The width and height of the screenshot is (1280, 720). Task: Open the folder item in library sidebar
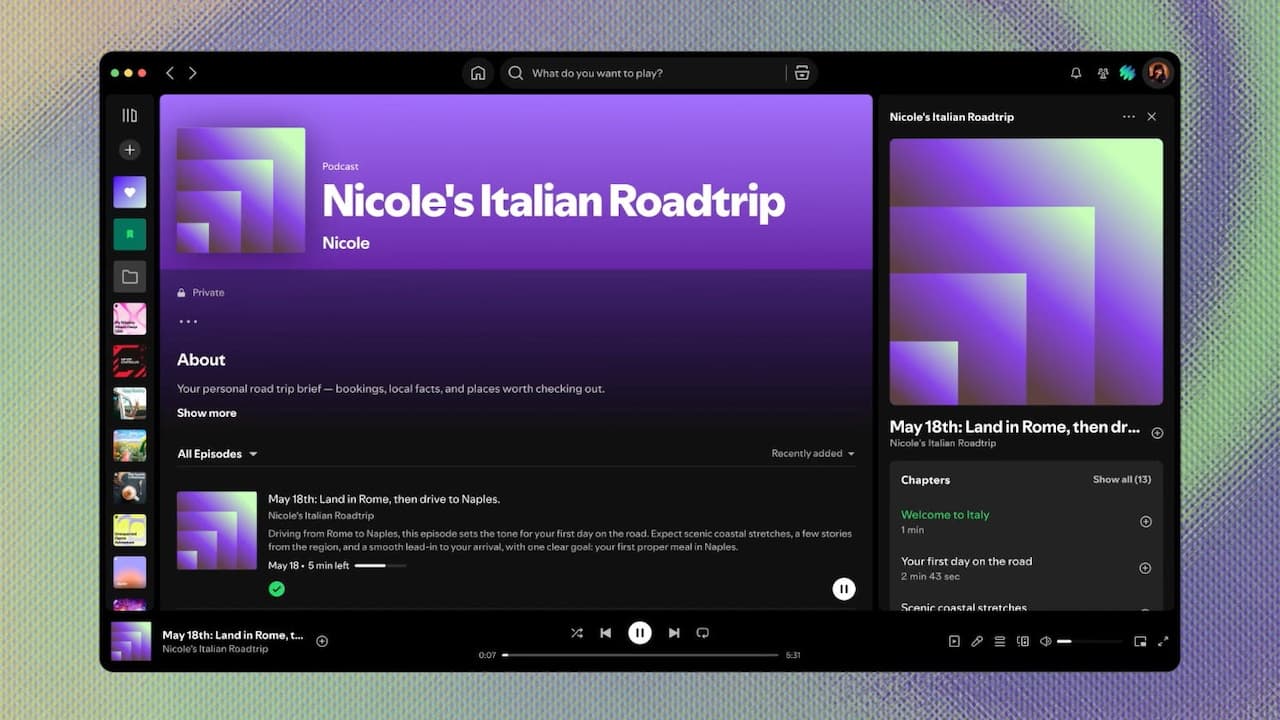point(129,277)
